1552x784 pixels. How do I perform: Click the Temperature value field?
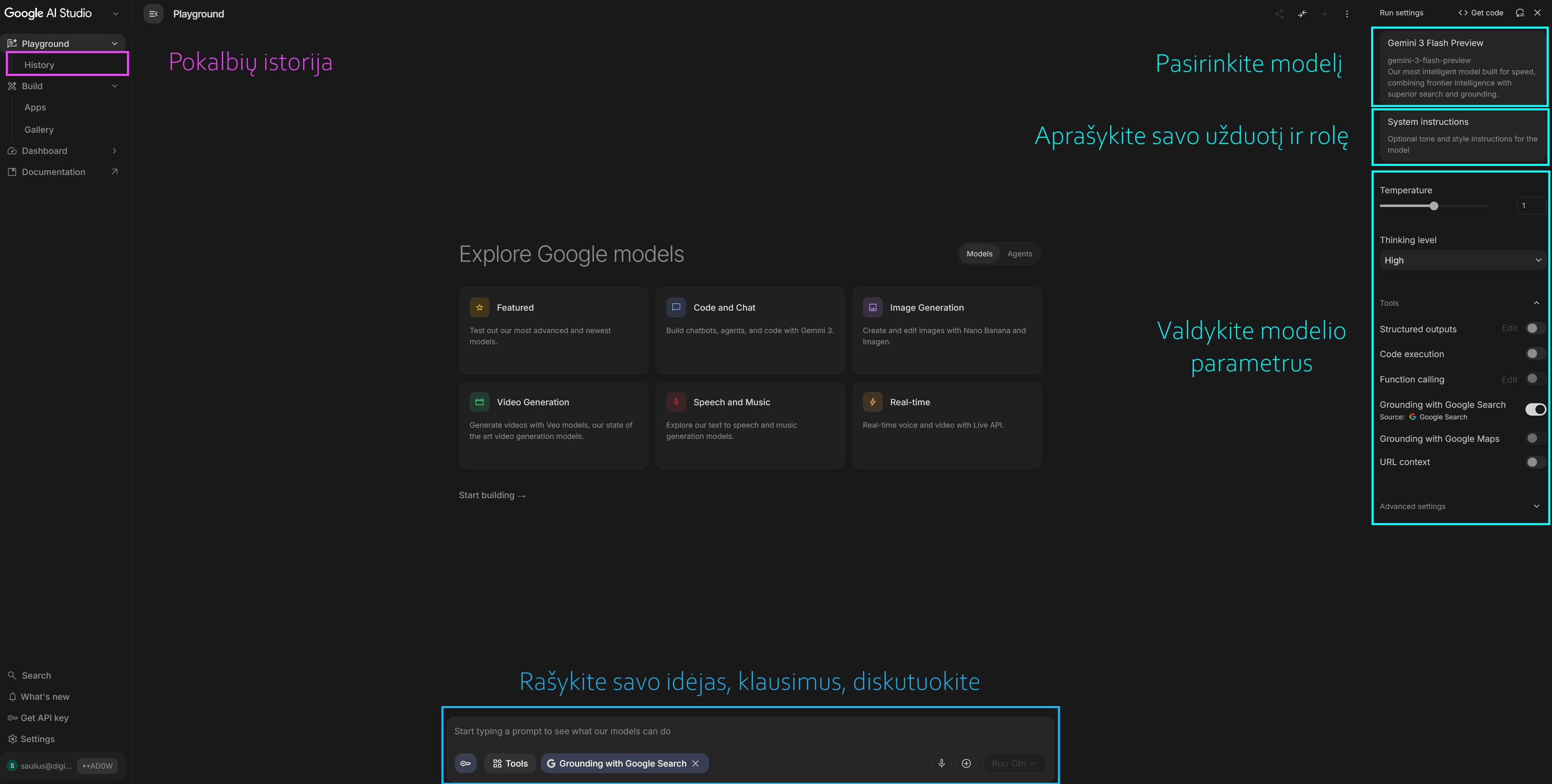click(x=1531, y=205)
